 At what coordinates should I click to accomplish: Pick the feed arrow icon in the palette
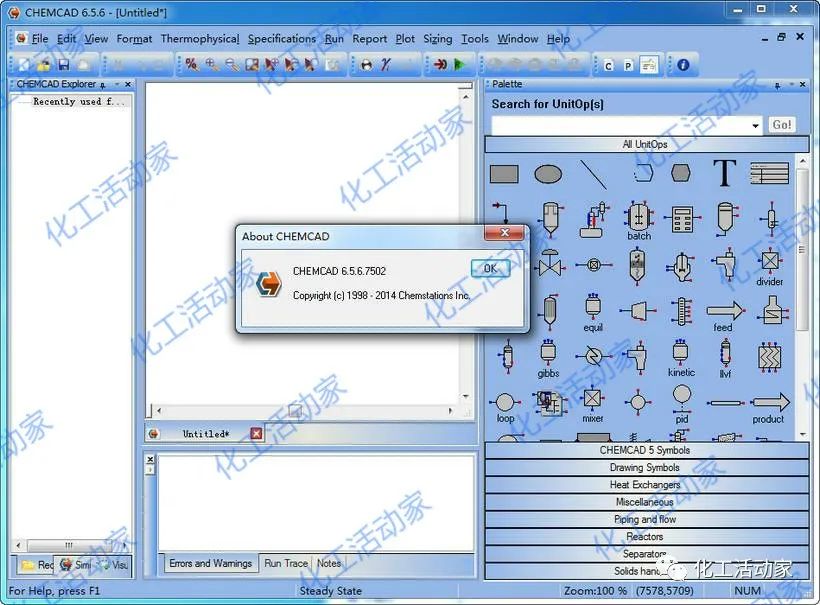725,316
